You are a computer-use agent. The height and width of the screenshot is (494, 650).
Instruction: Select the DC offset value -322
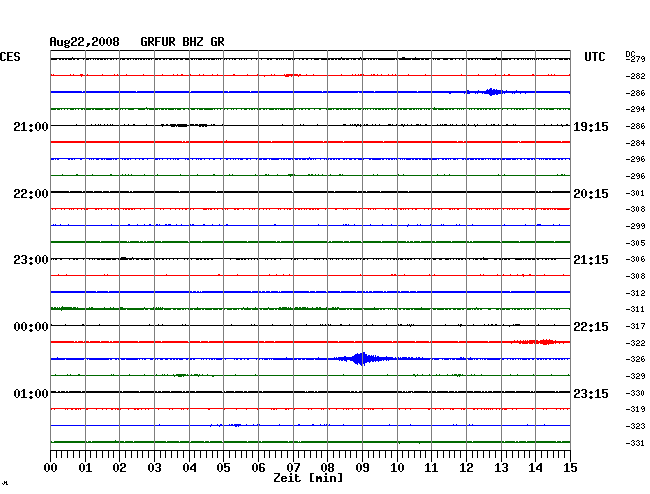pos(635,343)
